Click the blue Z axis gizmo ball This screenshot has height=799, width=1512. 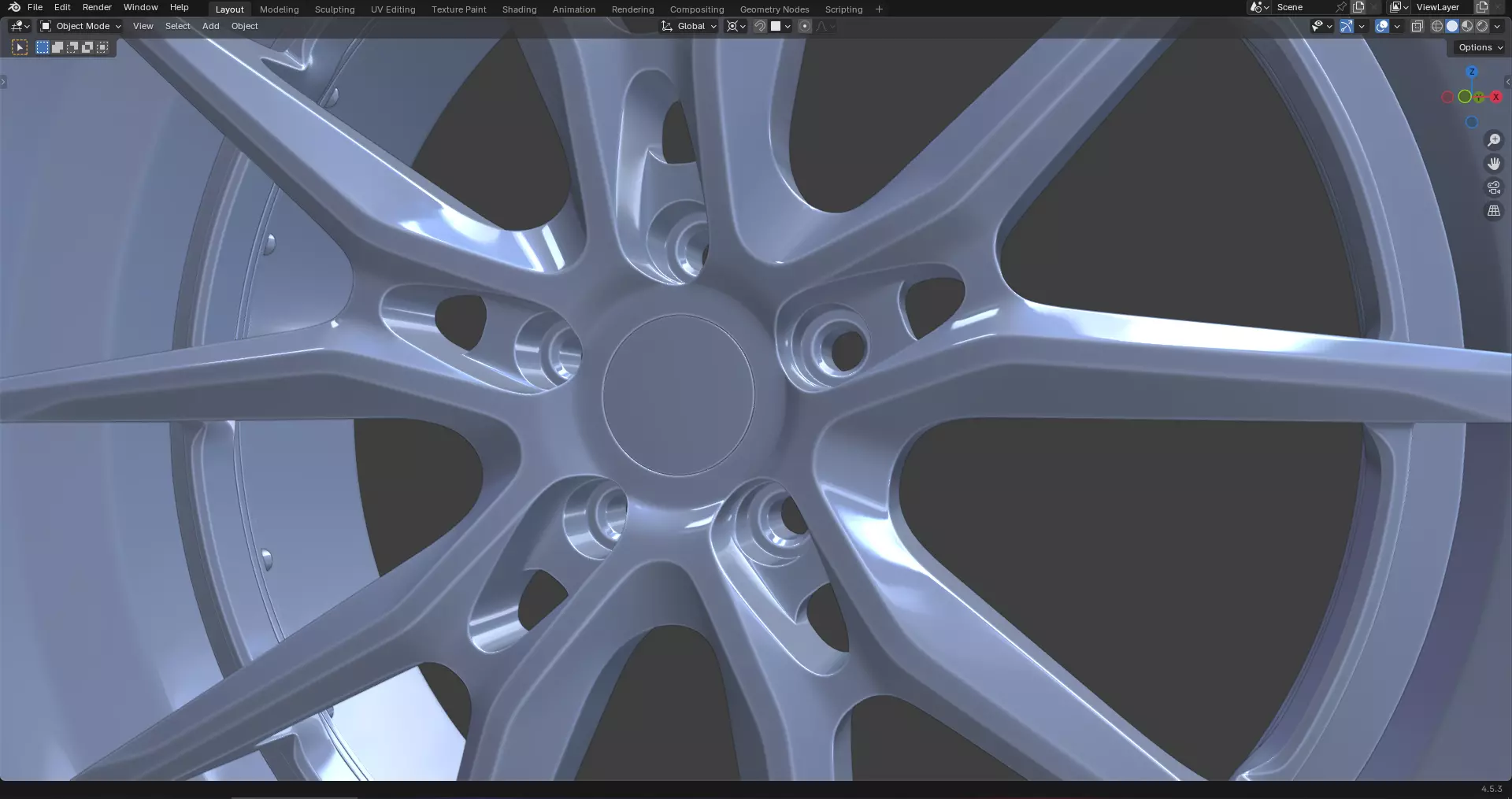tap(1472, 72)
